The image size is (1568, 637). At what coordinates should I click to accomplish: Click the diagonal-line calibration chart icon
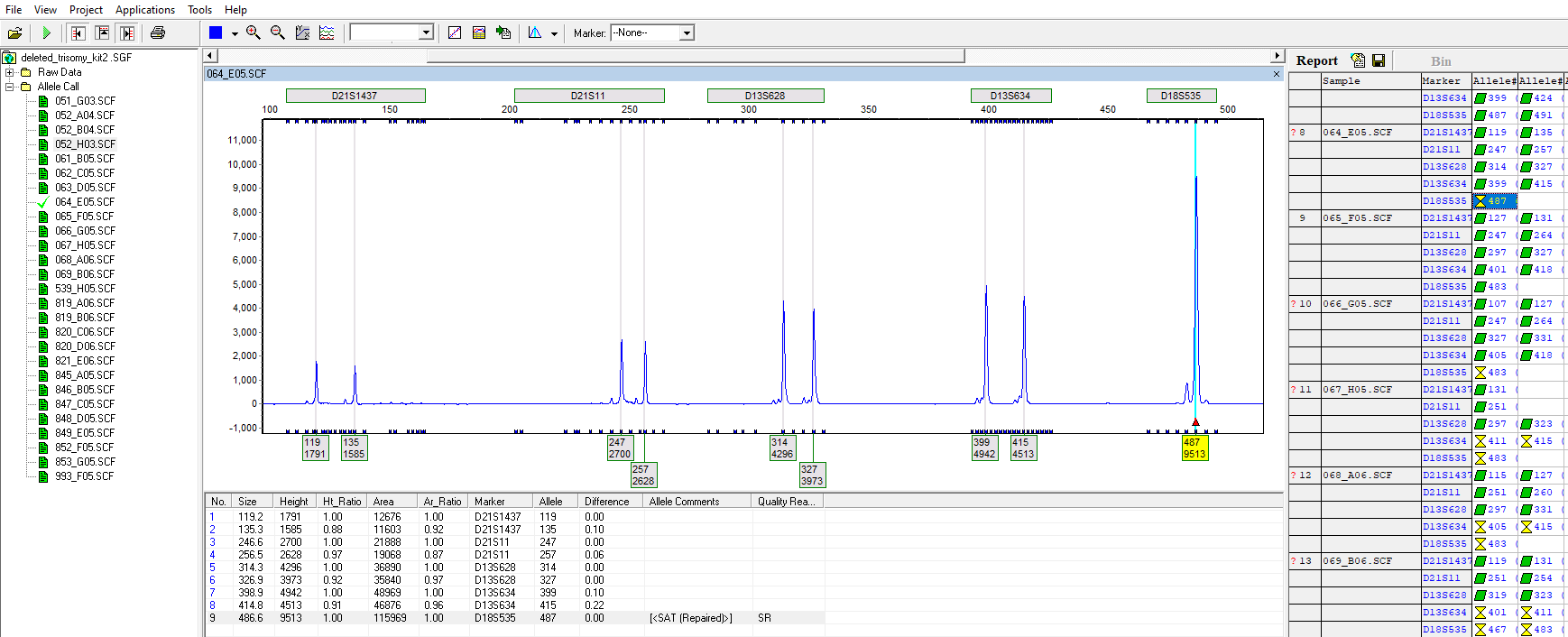pos(455,33)
